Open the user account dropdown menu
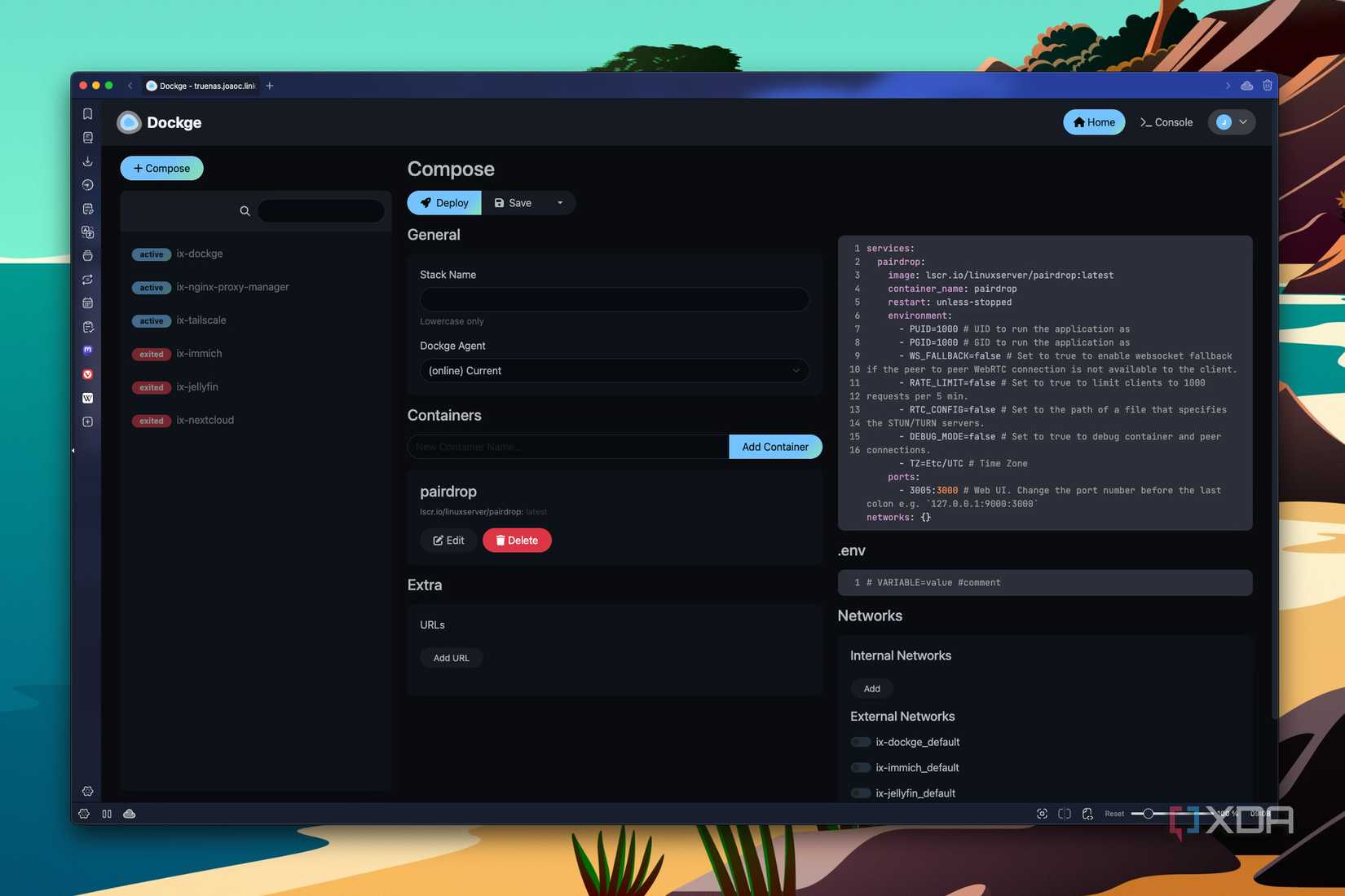This screenshot has height=896, width=1345. pos(1232,121)
